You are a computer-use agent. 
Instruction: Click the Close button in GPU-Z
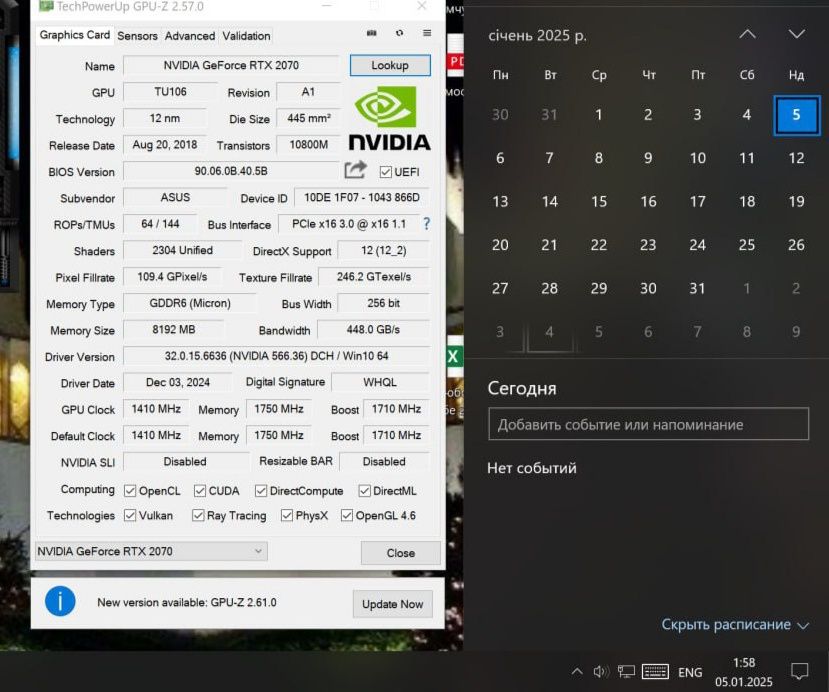400,553
